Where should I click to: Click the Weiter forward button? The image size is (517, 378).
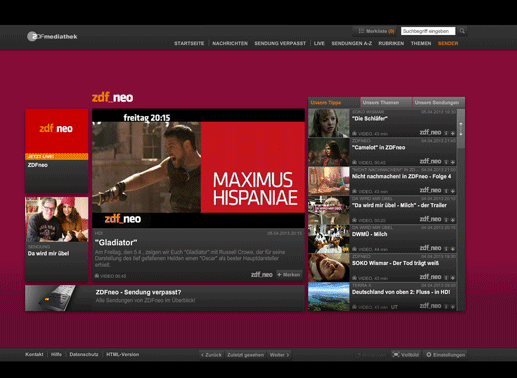coord(279,355)
